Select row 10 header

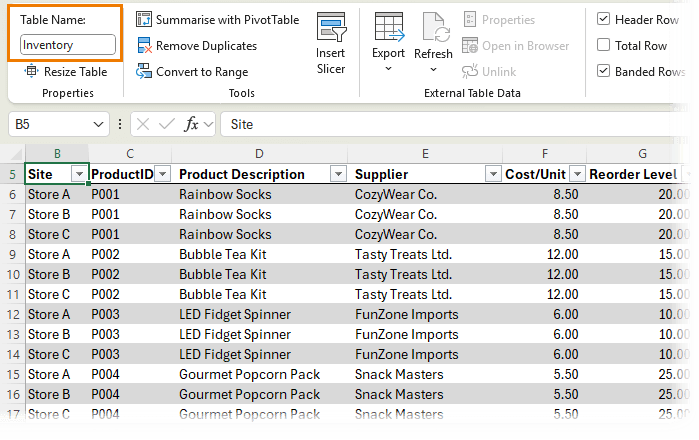[11, 274]
